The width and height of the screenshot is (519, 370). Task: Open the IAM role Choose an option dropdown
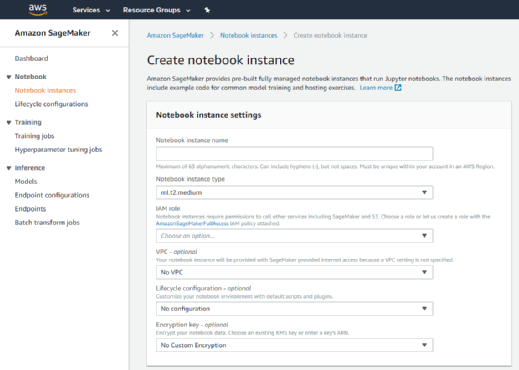coord(294,236)
